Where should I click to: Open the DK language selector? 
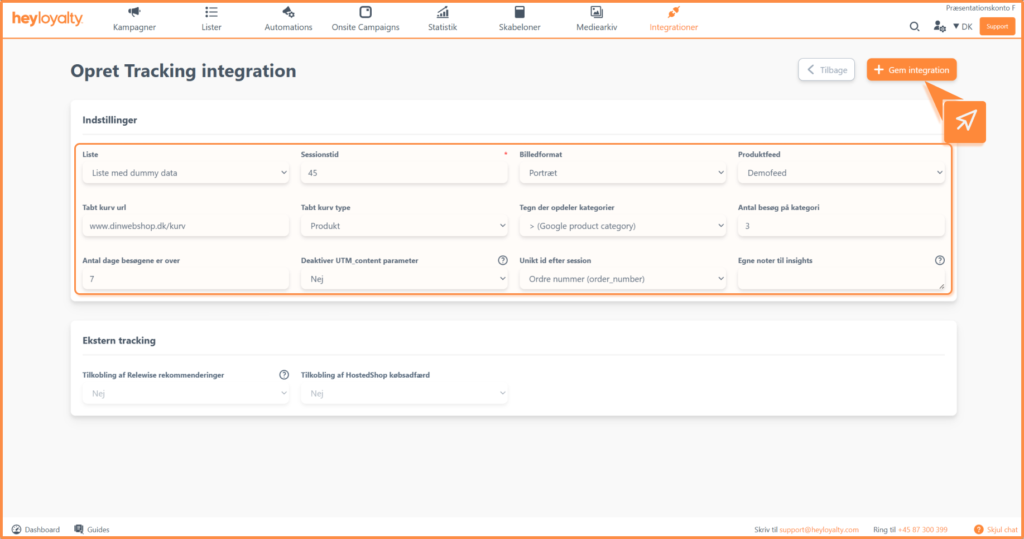pyautogui.click(x=962, y=27)
